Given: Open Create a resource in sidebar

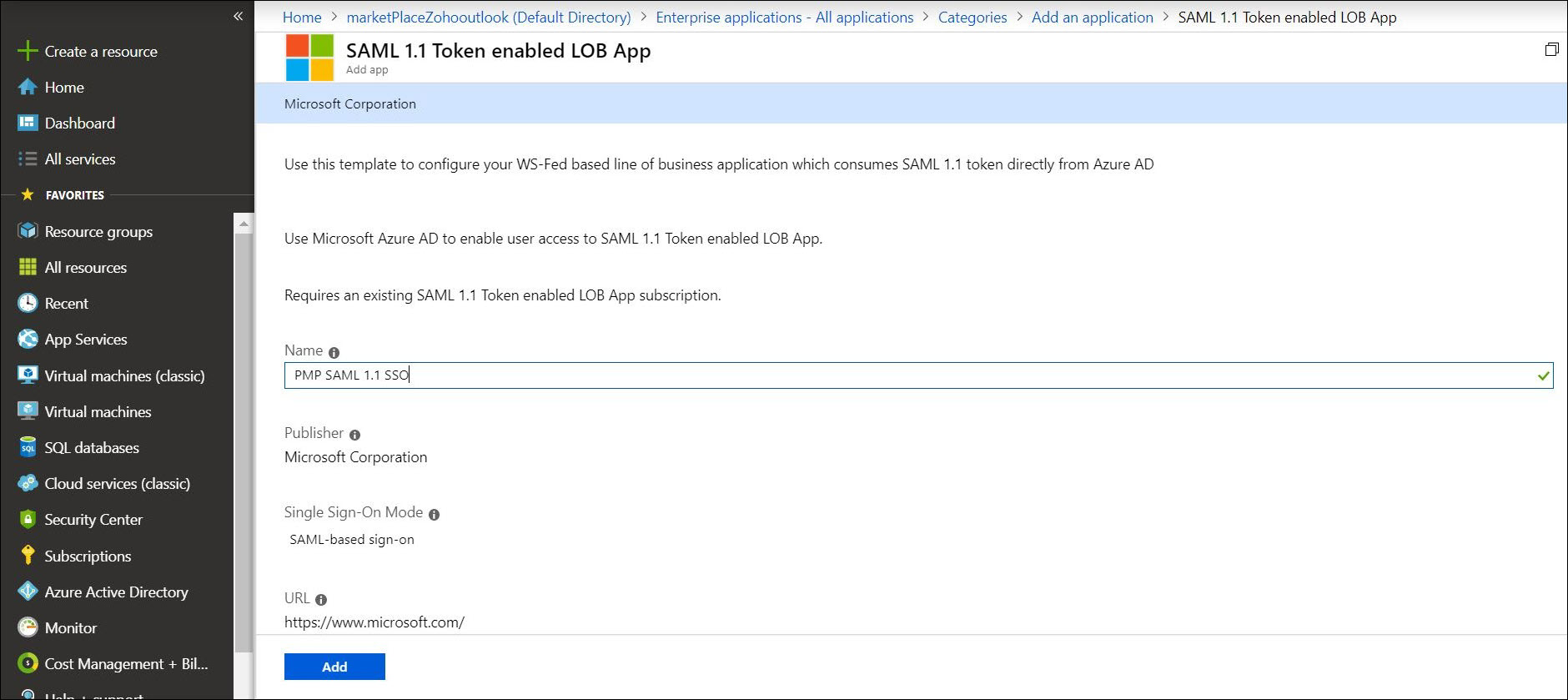Looking at the screenshot, I should (x=101, y=51).
